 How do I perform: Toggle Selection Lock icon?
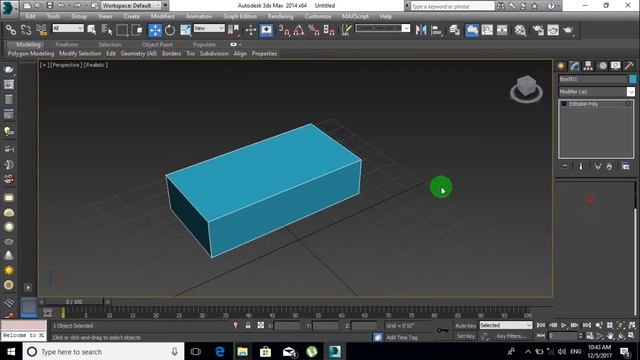click(x=248, y=325)
